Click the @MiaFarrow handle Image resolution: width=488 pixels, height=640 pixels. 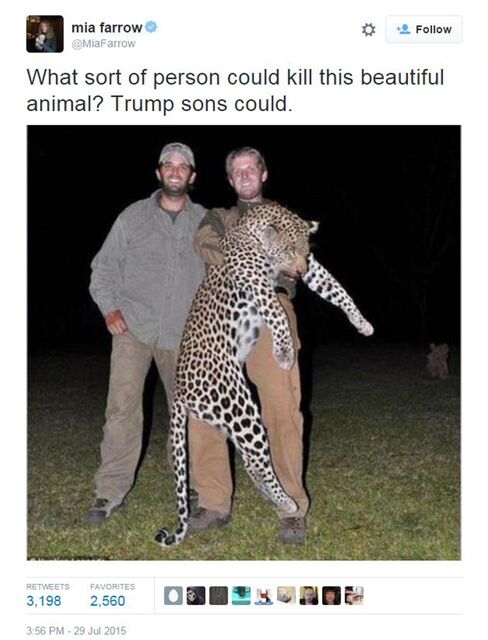click(103, 44)
